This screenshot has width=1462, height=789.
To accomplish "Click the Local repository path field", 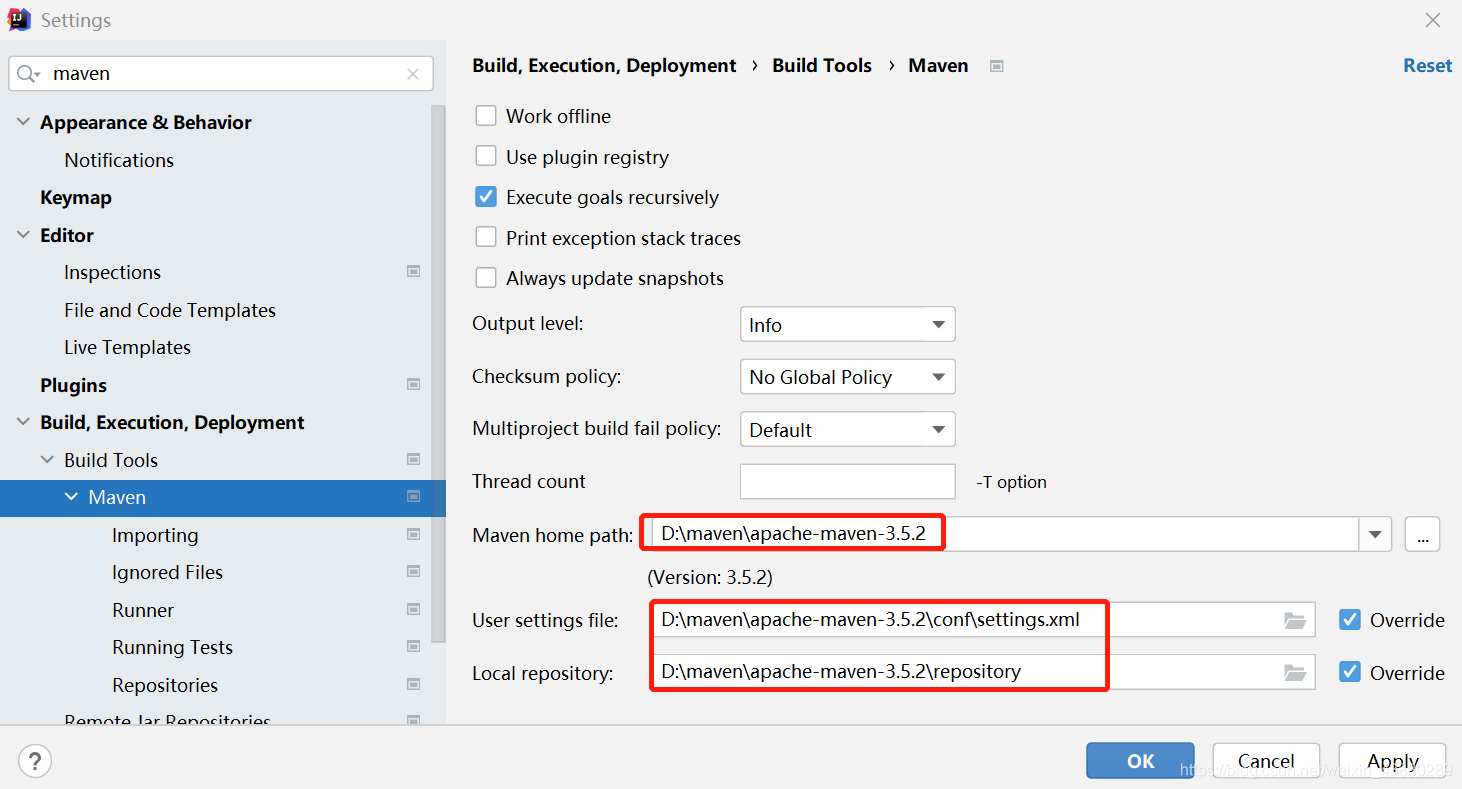I will click(983, 672).
